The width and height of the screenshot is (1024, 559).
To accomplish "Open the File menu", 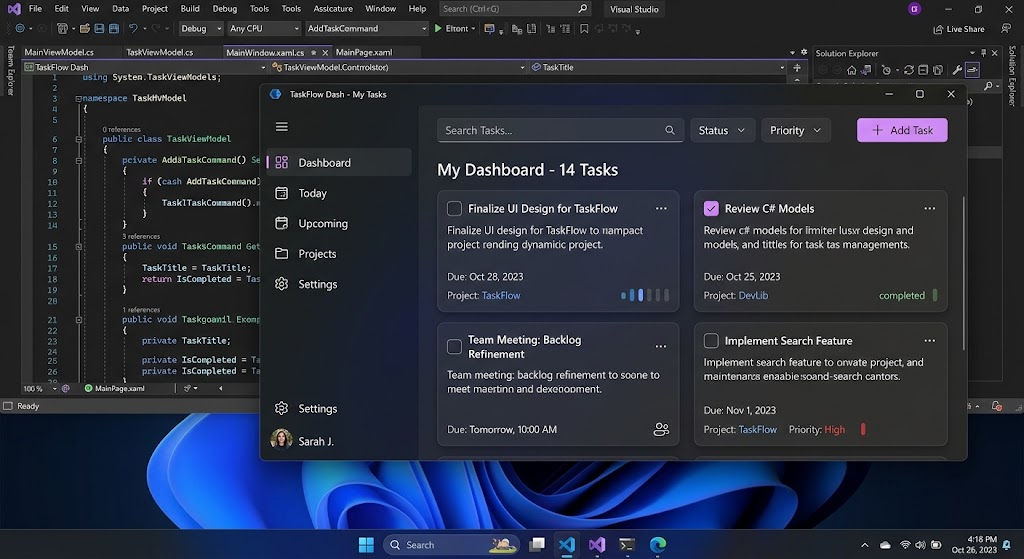I will 35,9.
